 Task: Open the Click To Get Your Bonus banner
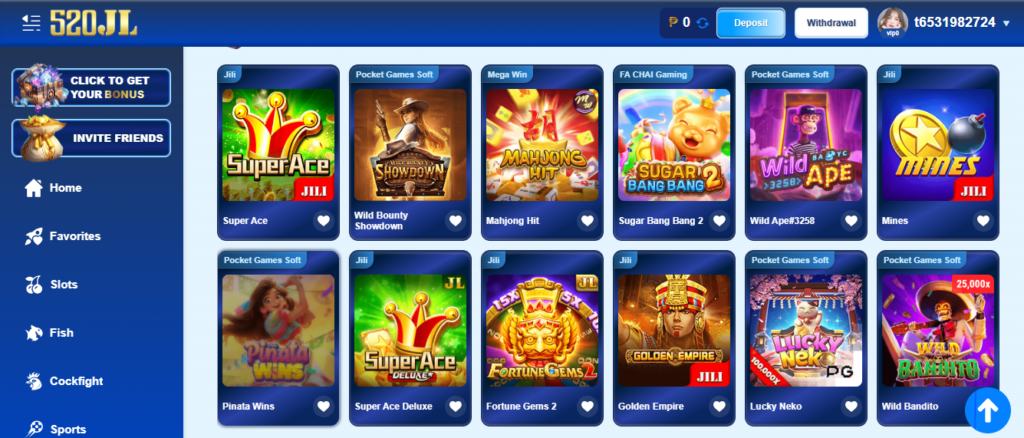coord(91,87)
